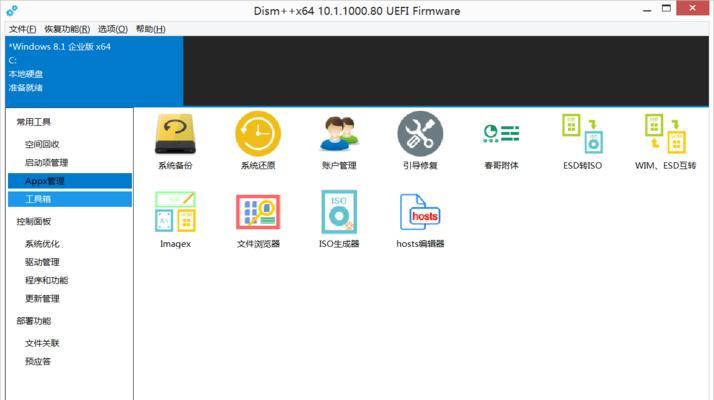Viewport: 714px width, 400px height.
Task: Select 工具箱 toolbox in the sidebar
Action: (70, 199)
